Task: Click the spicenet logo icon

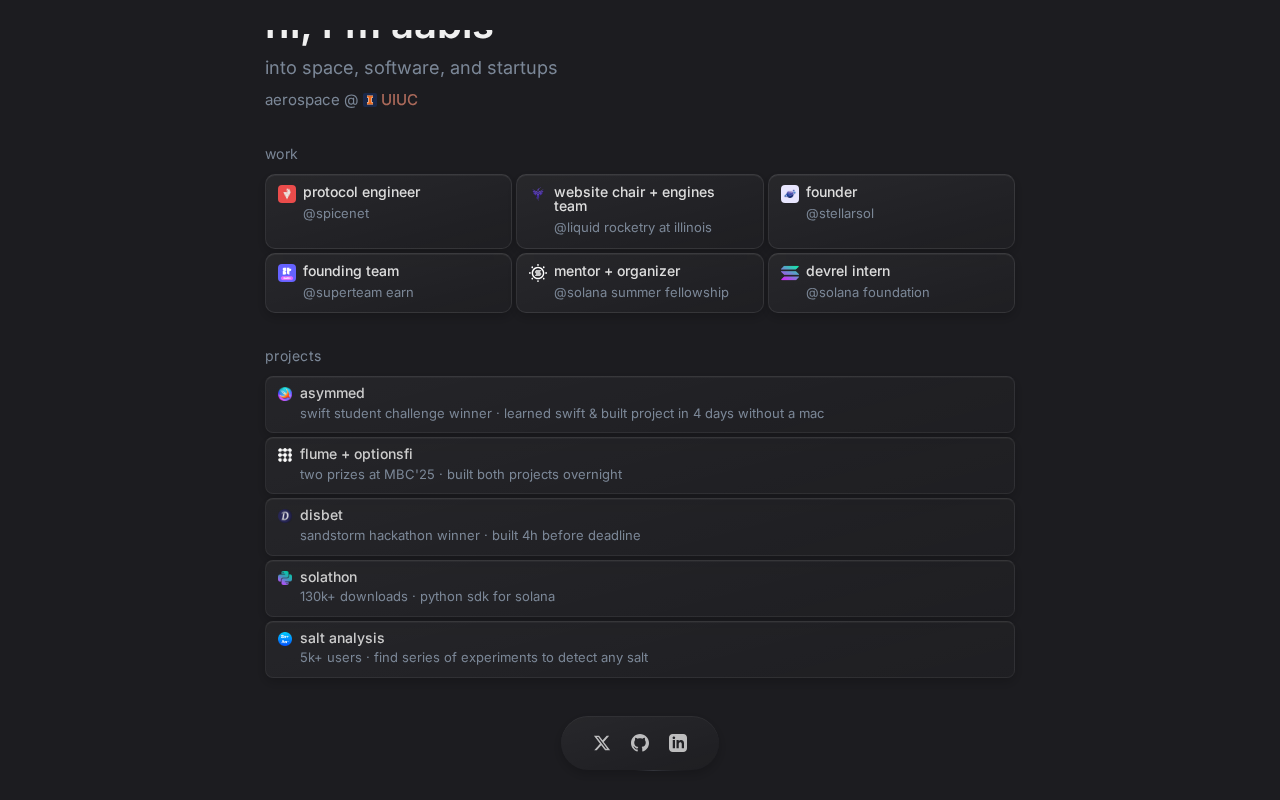Action: click(287, 194)
